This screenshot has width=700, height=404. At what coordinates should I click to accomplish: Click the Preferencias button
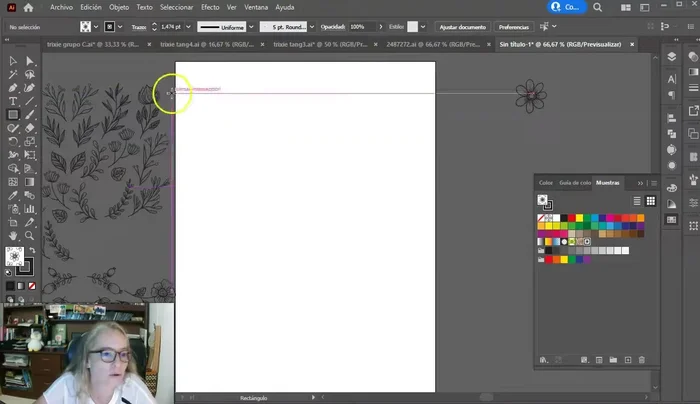click(x=514, y=27)
